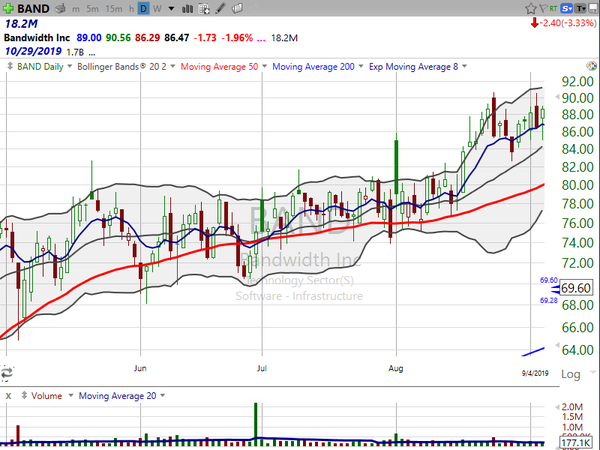Close the volume pane with x

coord(8,396)
